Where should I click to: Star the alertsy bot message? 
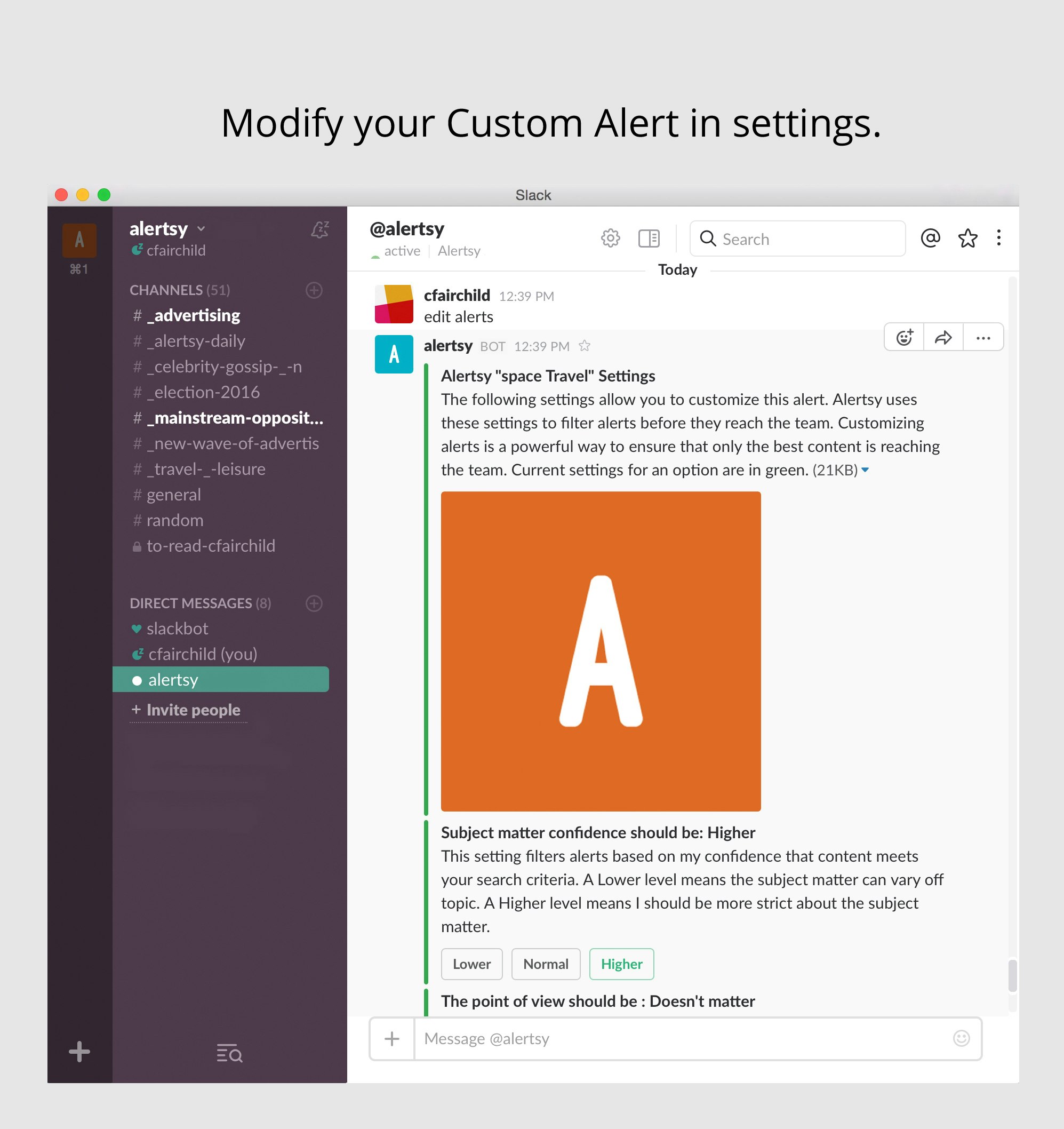584,346
